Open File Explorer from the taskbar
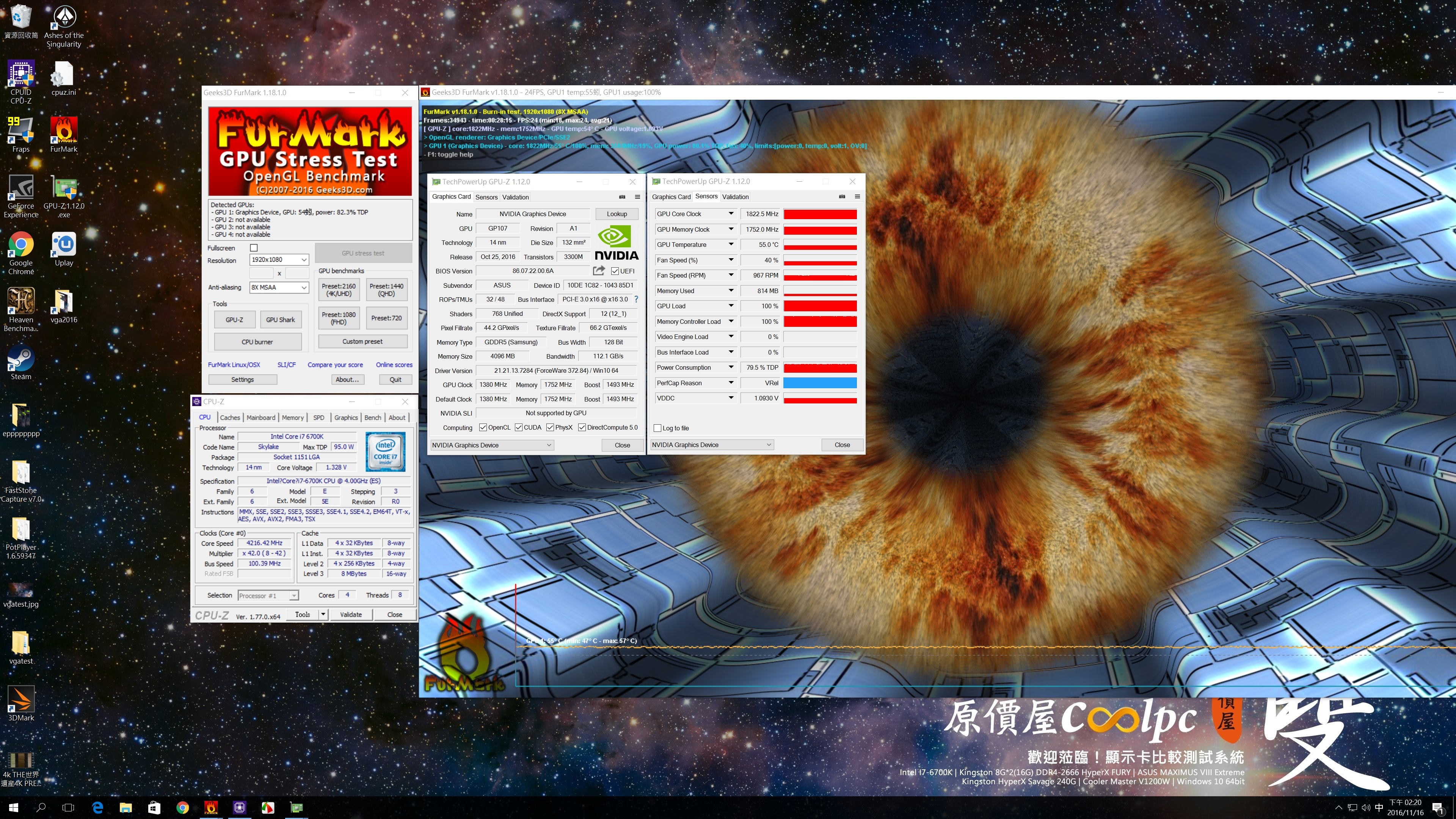 pyautogui.click(x=126, y=807)
